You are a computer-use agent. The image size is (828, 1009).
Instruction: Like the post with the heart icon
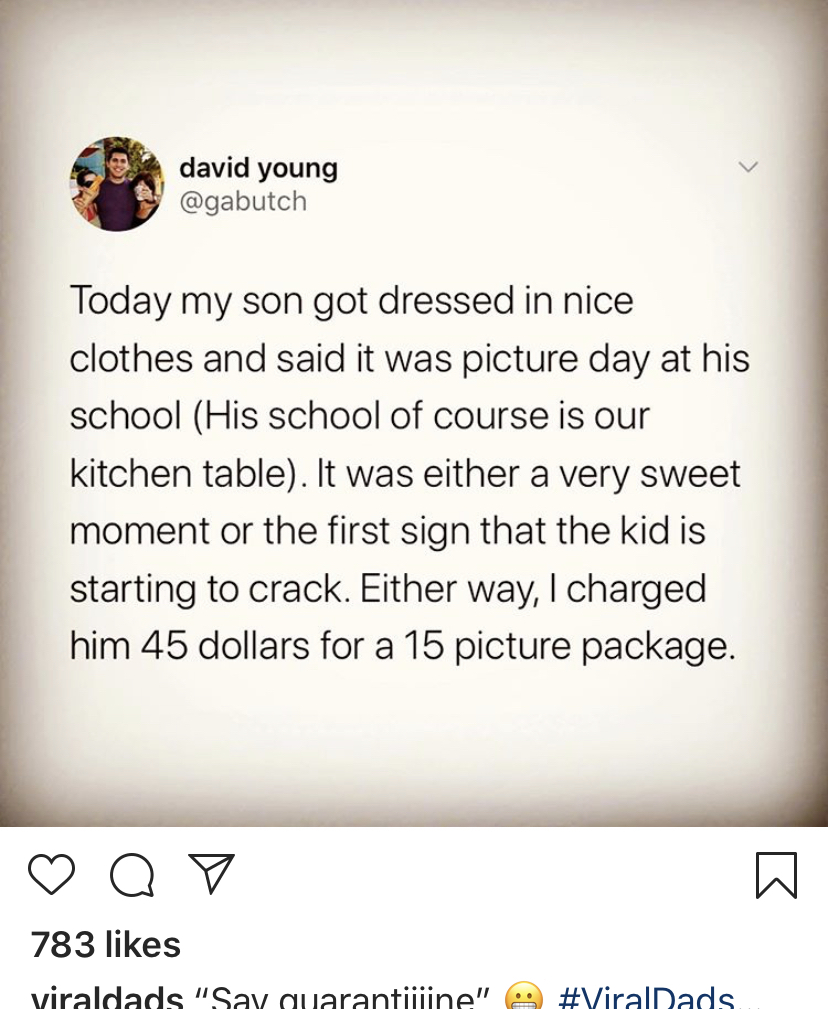[x=51, y=875]
